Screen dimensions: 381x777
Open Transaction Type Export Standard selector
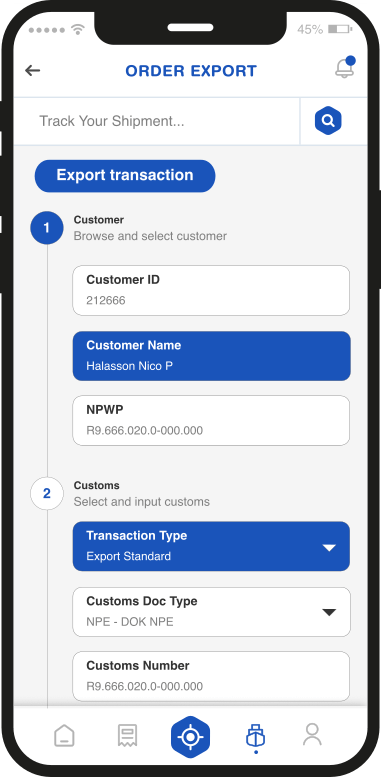click(212, 546)
